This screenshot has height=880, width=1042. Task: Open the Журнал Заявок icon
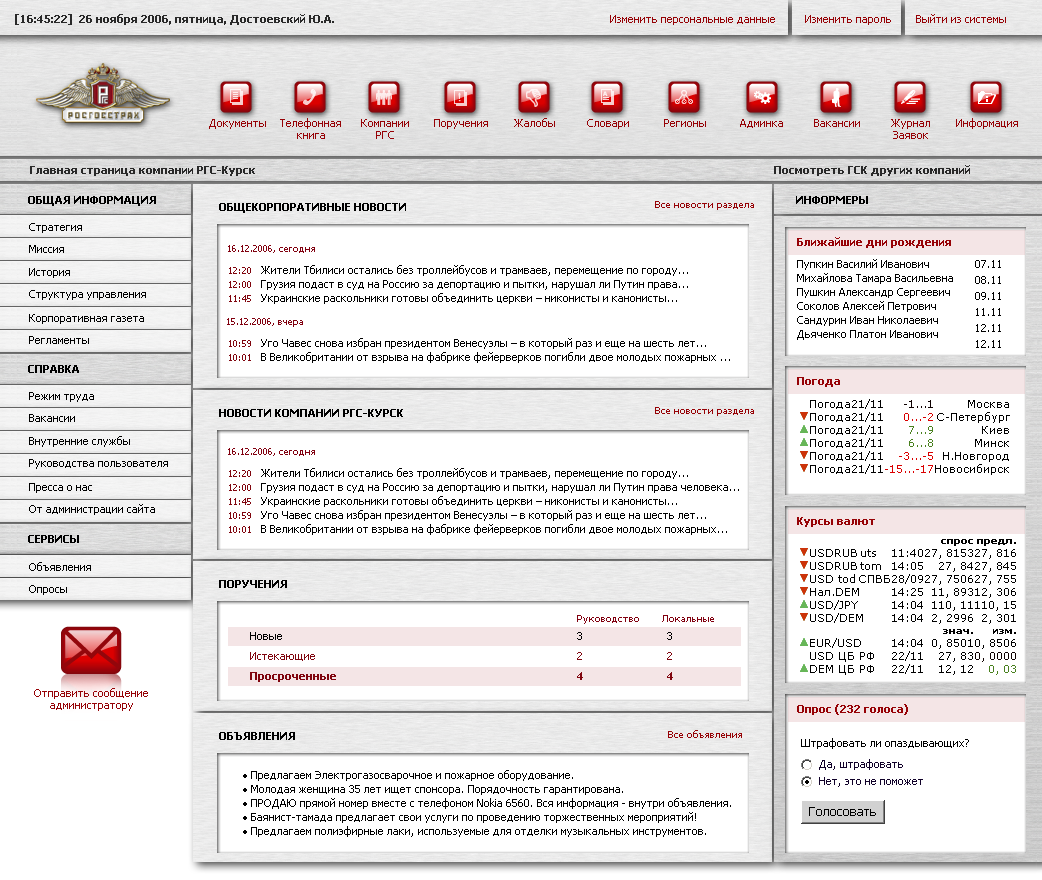tap(910, 97)
